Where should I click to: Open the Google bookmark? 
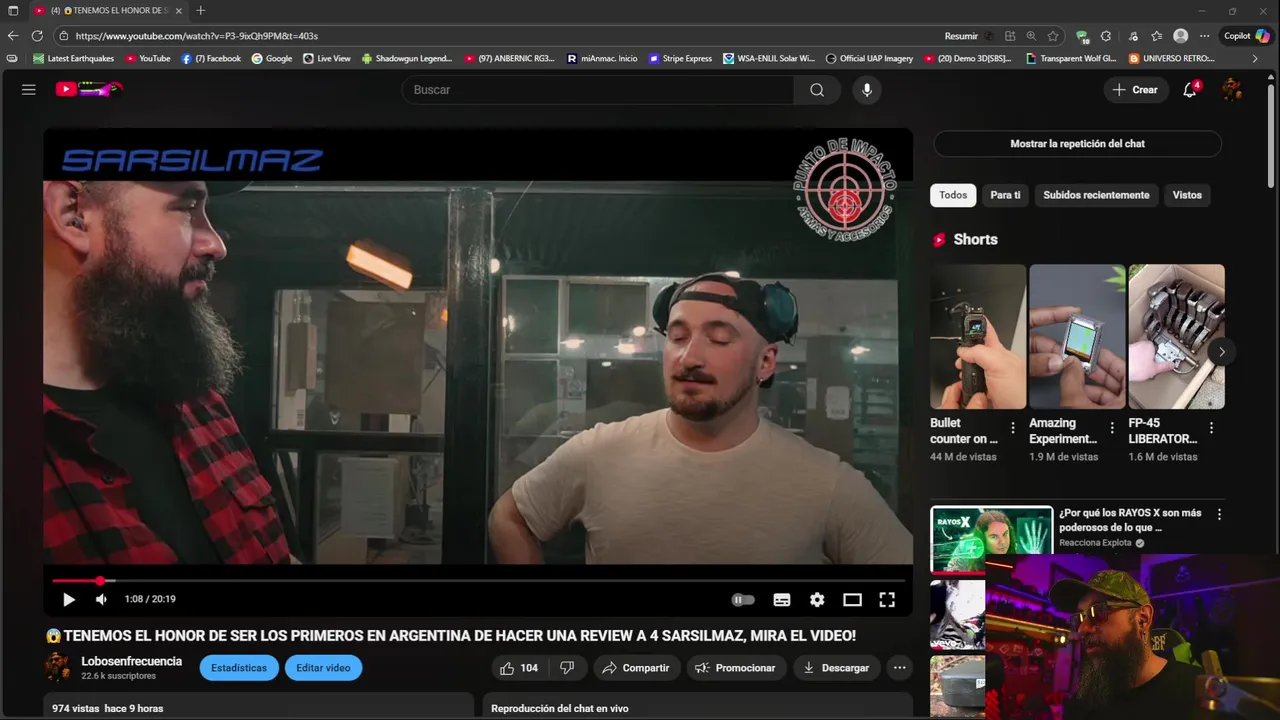click(x=272, y=59)
